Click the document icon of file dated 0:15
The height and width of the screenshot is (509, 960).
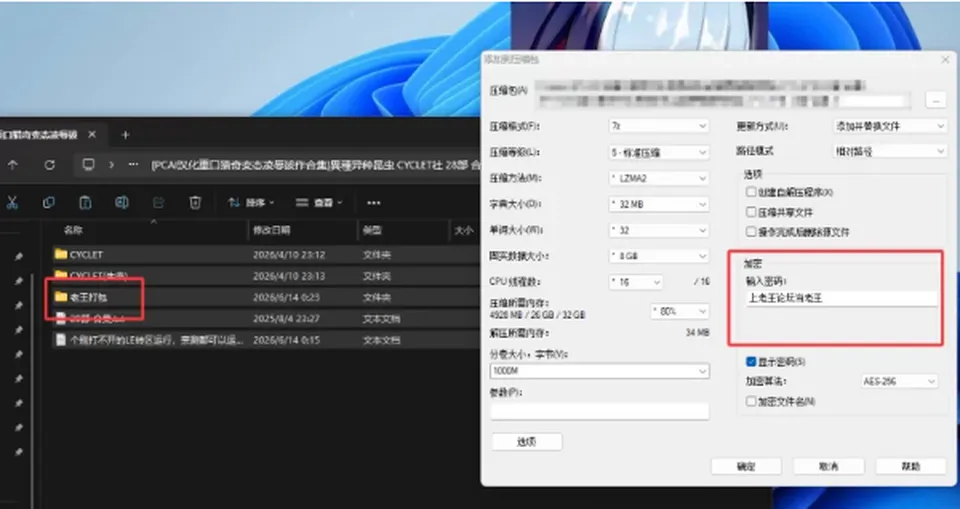click(x=61, y=339)
